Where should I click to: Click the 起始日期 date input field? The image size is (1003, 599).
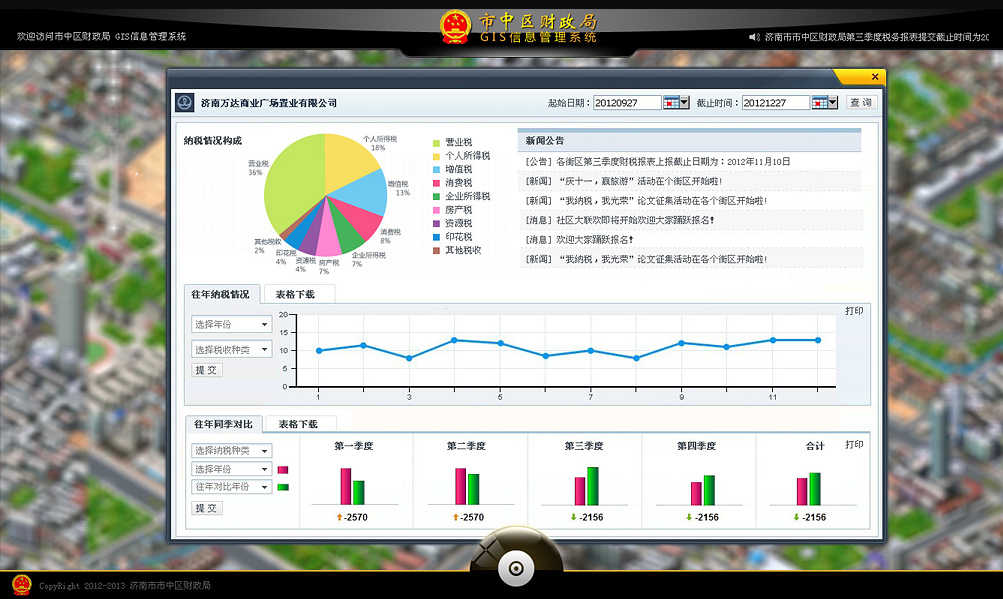point(626,103)
